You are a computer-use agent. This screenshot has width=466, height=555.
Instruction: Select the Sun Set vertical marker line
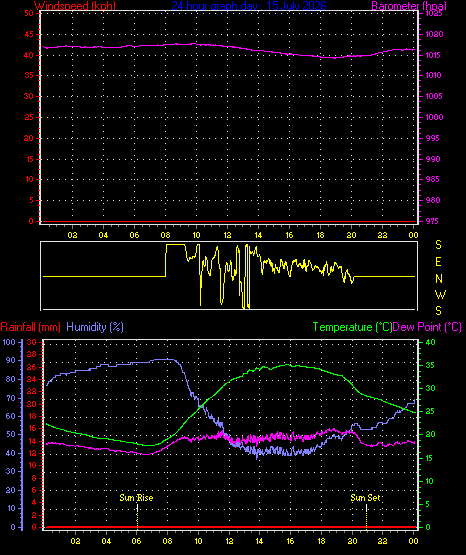pos(366,516)
